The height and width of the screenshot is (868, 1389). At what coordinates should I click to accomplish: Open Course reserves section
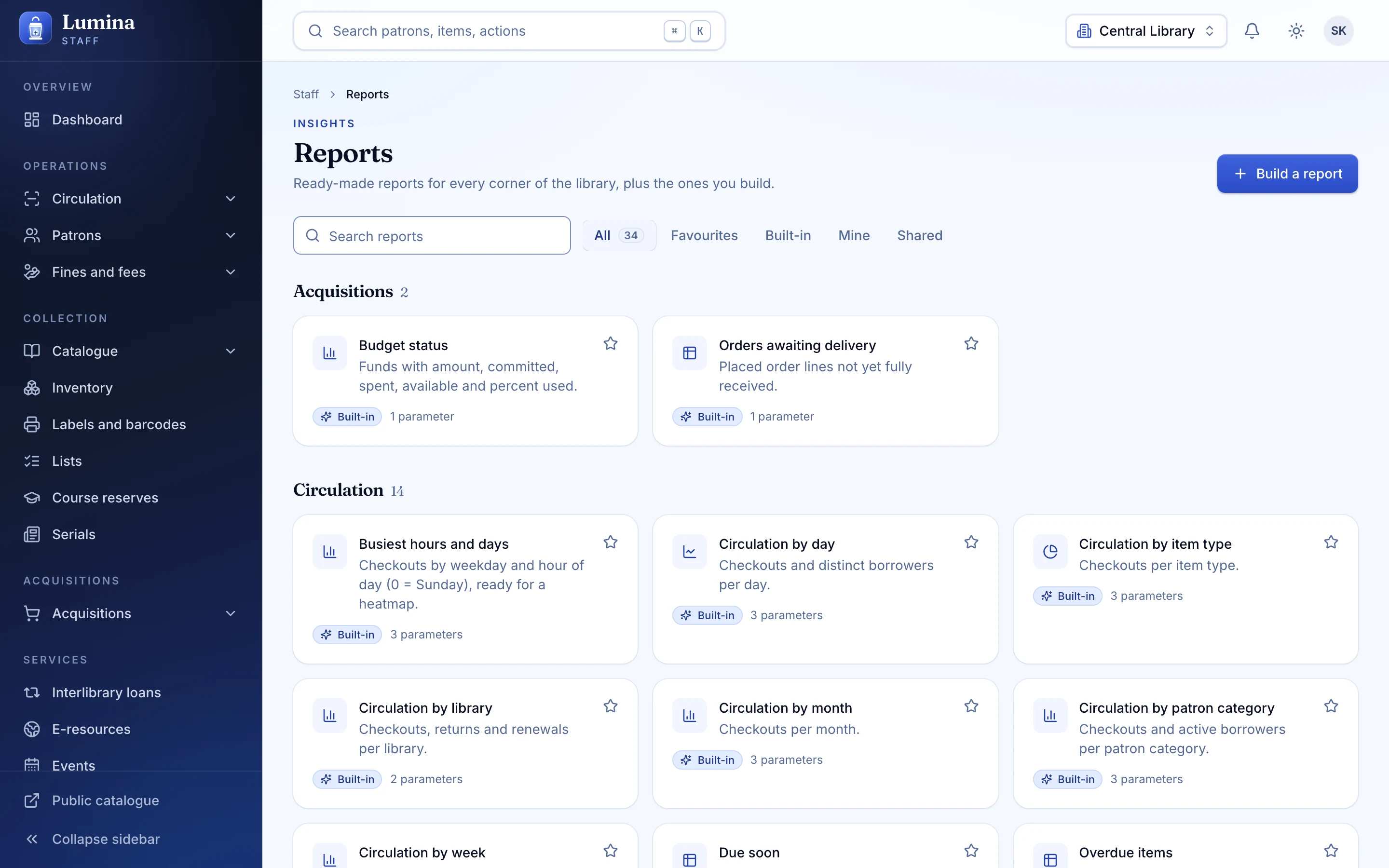click(131, 498)
